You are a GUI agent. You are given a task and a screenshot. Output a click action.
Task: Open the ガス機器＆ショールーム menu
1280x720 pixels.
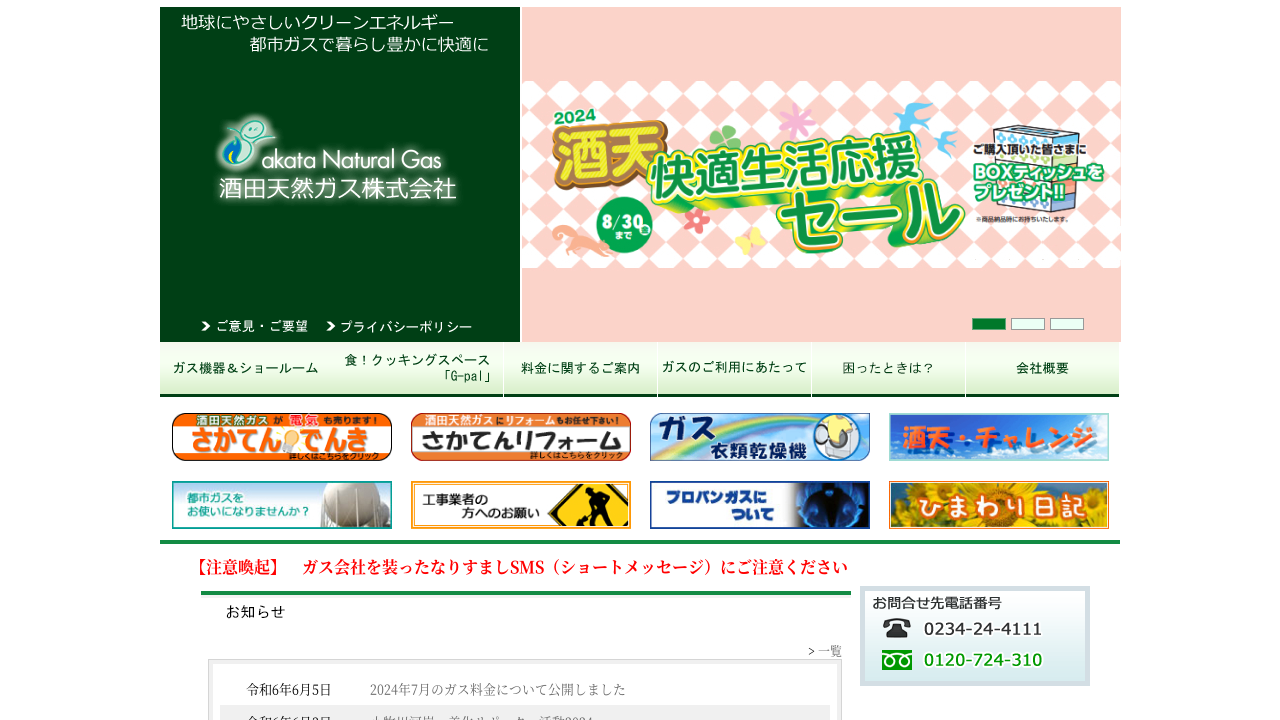pyautogui.click(x=245, y=369)
